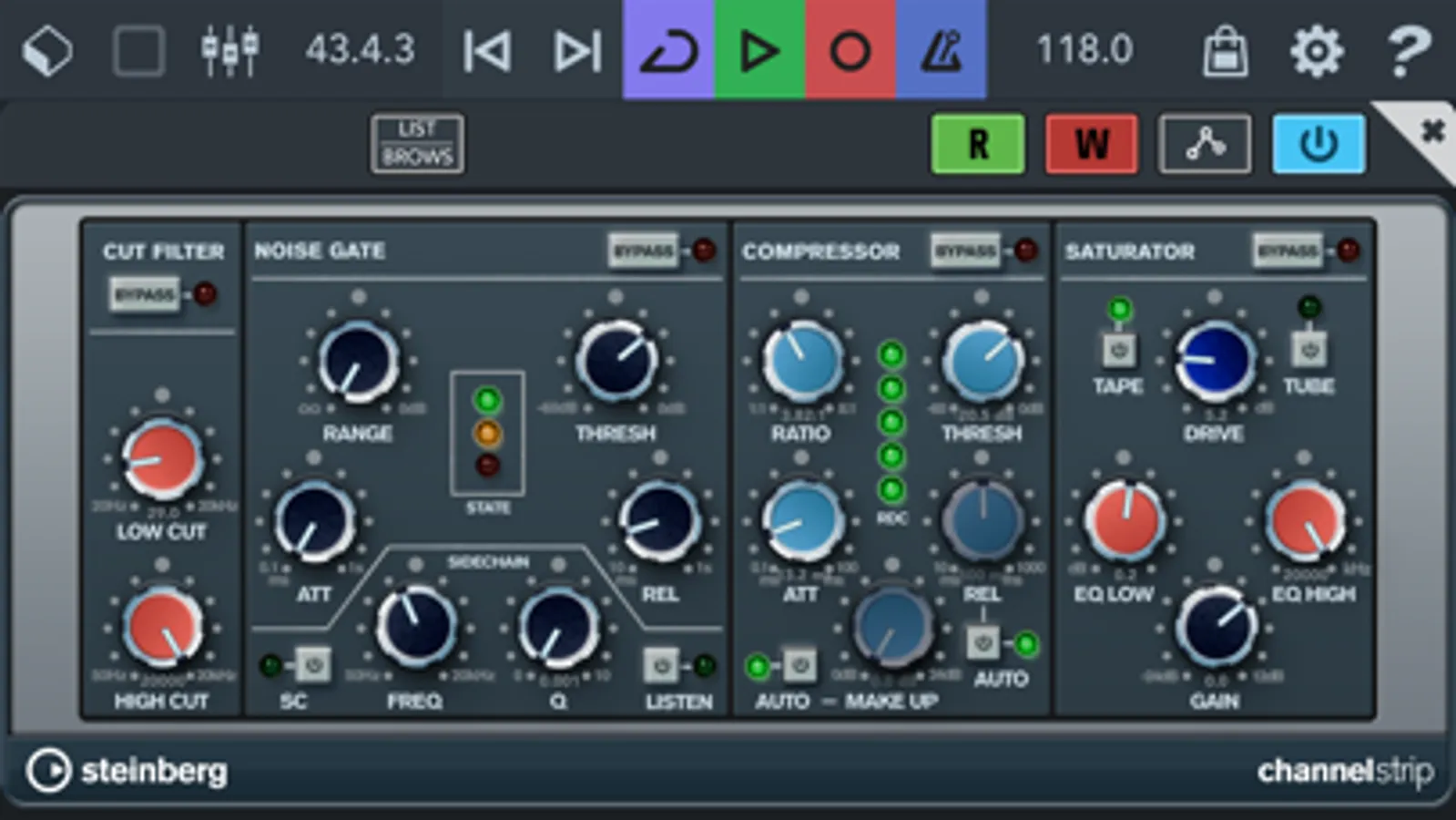1456x820 pixels.
Task: Click the Compressor BYPASS button
Action: click(x=965, y=251)
